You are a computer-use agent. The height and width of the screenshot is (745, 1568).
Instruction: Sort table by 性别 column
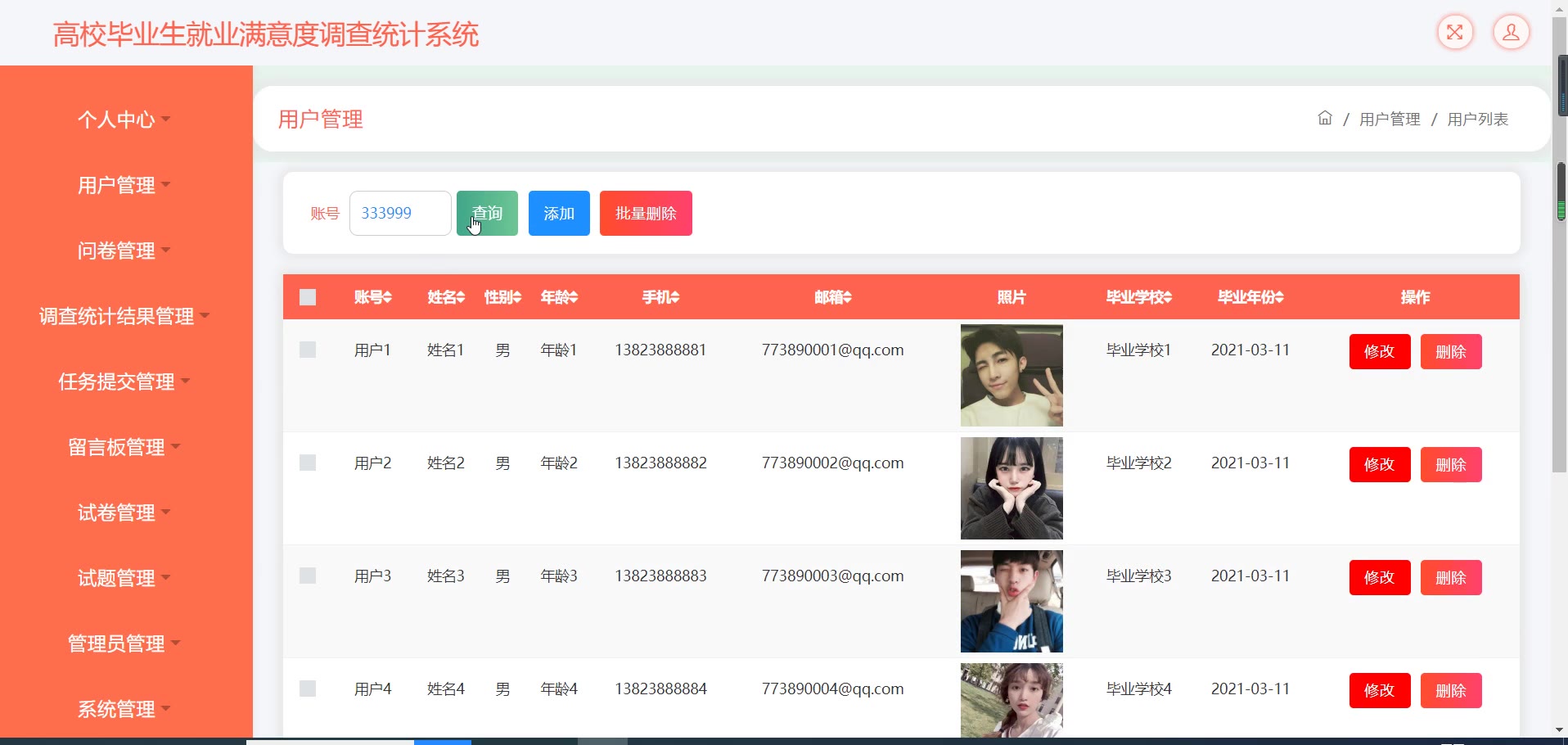coord(502,297)
